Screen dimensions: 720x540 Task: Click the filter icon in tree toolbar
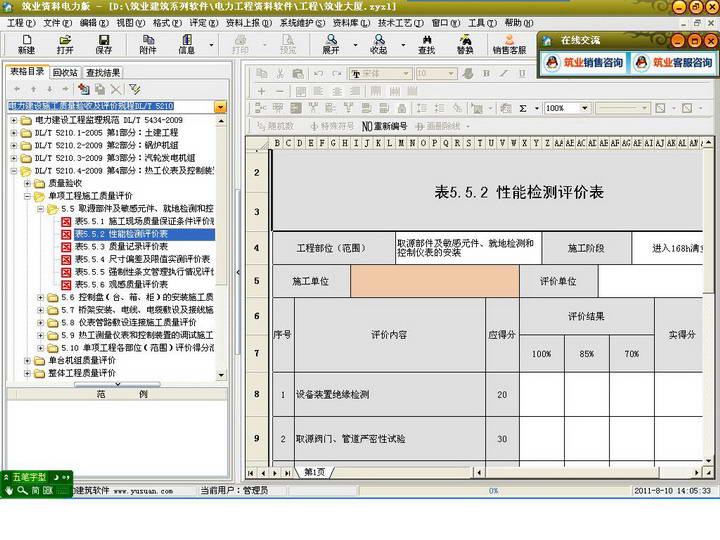coord(135,89)
